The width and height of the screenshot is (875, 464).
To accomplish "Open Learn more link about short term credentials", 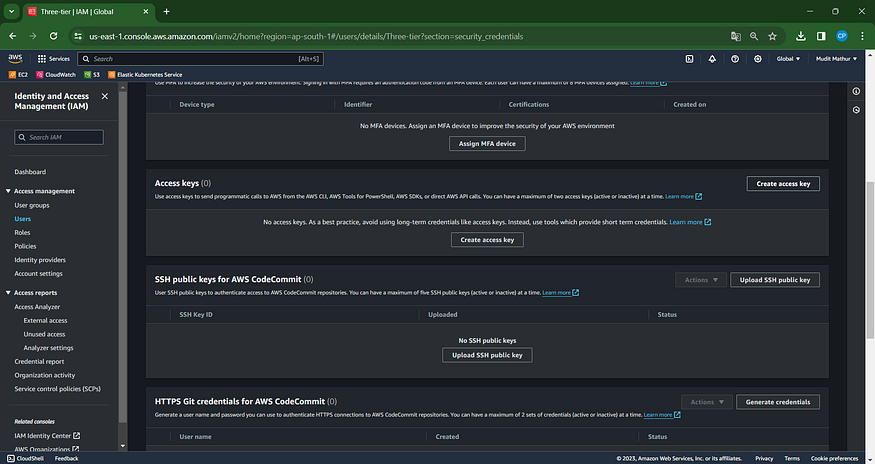I will pos(690,222).
